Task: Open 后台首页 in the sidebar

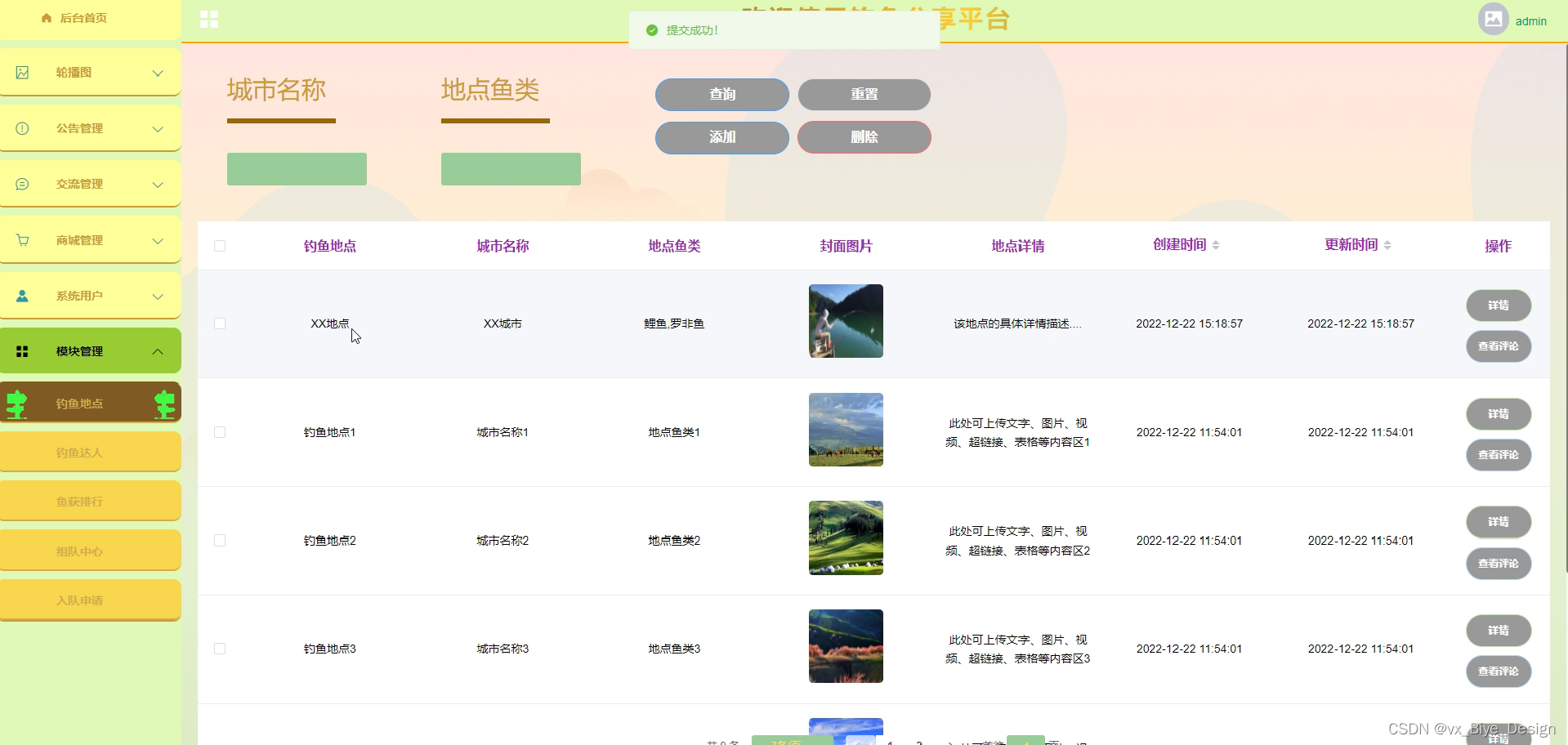Action: [x=90, y=19]
